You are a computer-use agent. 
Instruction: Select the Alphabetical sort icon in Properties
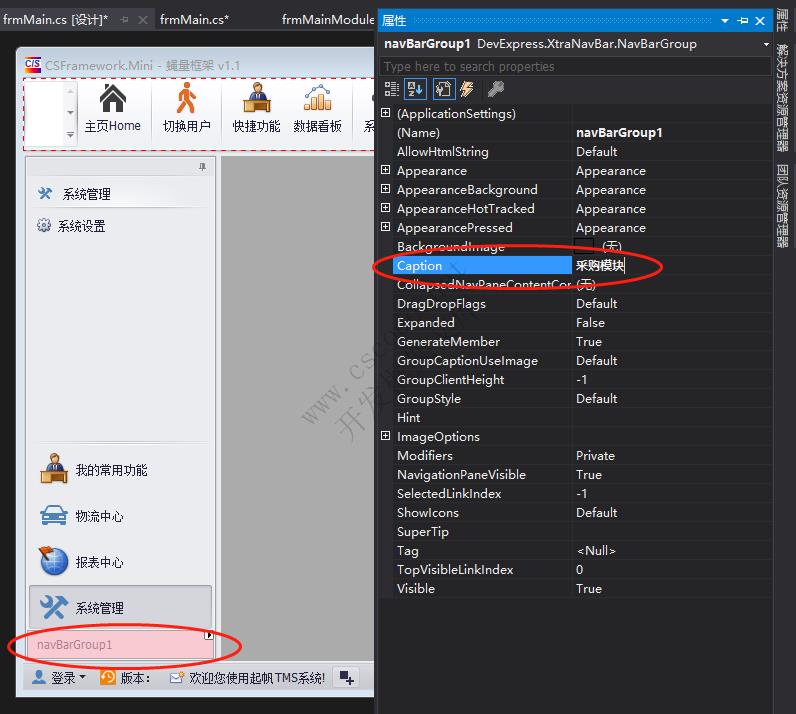click(415, 89)
